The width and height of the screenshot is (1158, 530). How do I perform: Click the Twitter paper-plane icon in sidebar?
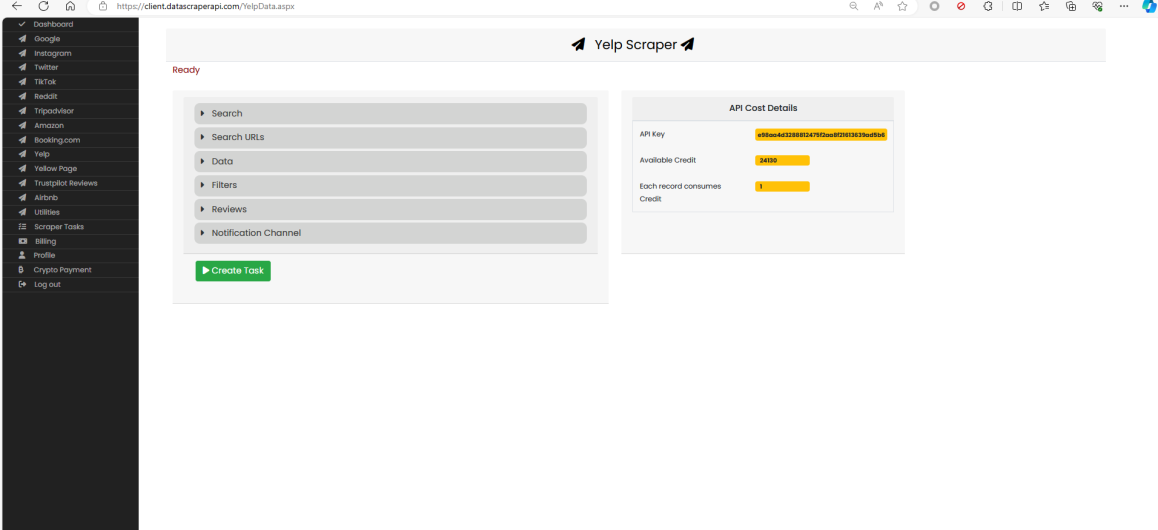(22, 68)
